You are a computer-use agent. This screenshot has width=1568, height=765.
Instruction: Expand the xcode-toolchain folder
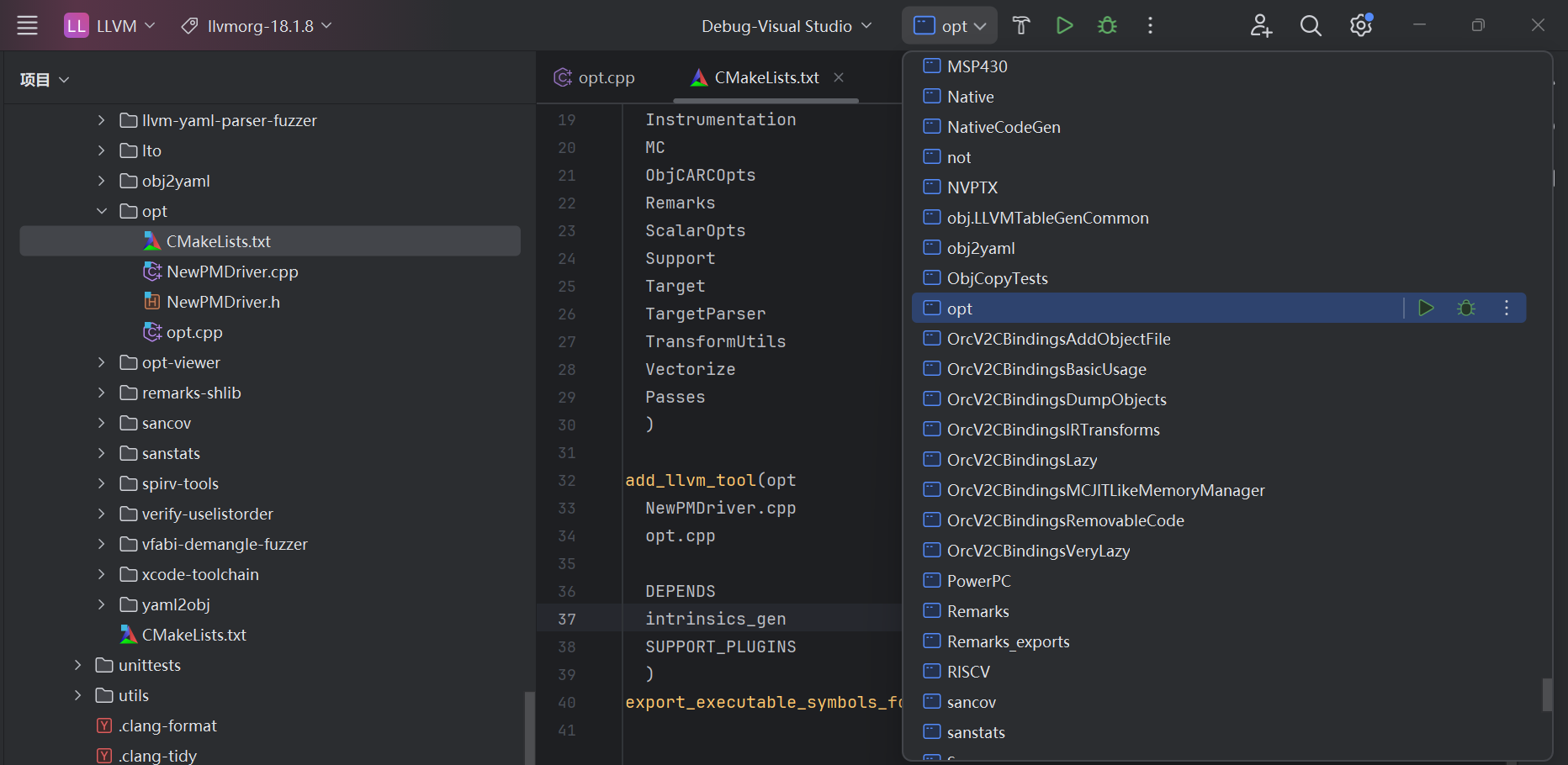[x=102, y=574]
